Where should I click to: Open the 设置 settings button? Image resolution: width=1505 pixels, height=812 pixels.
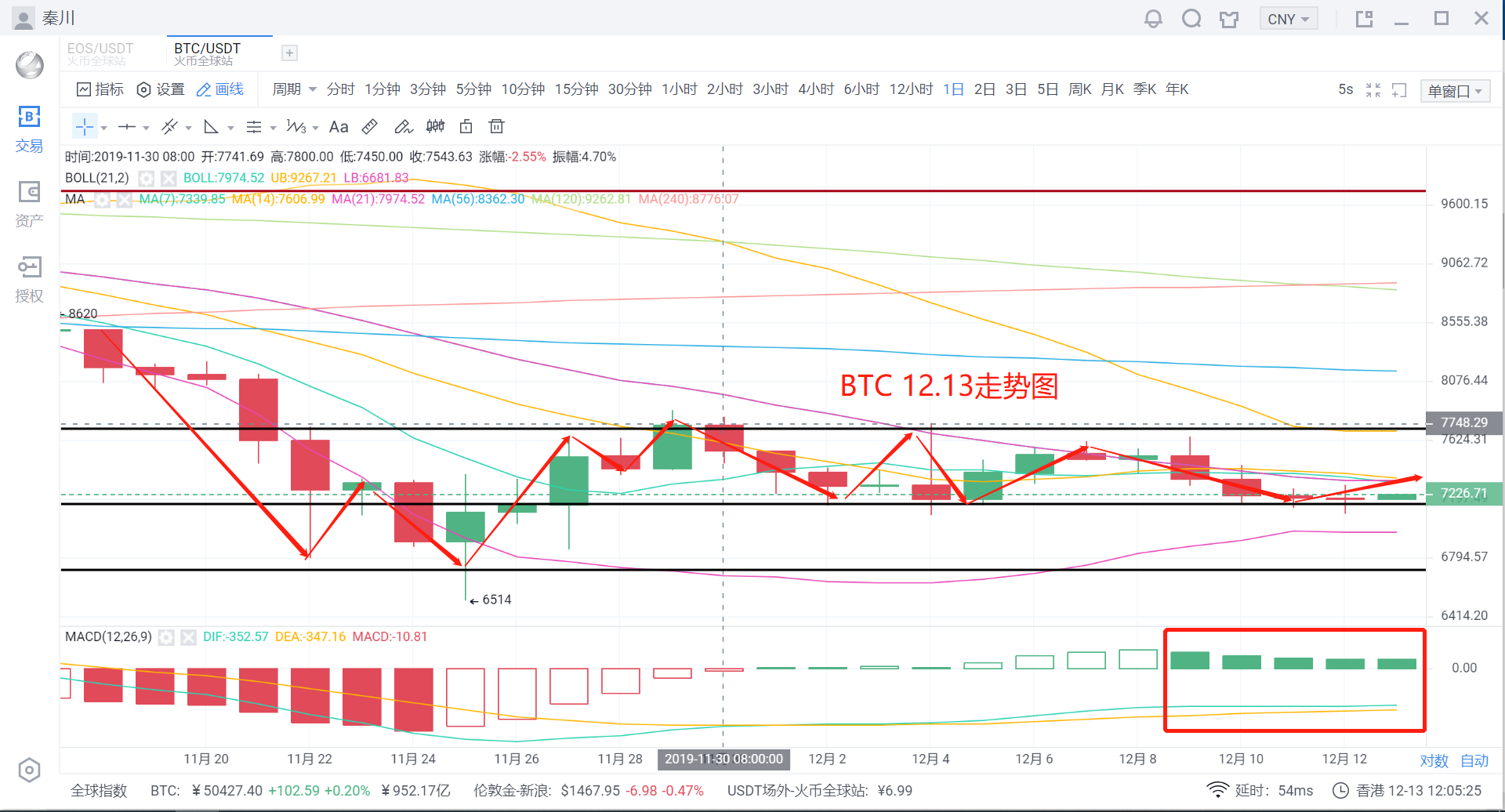[161, 89]
